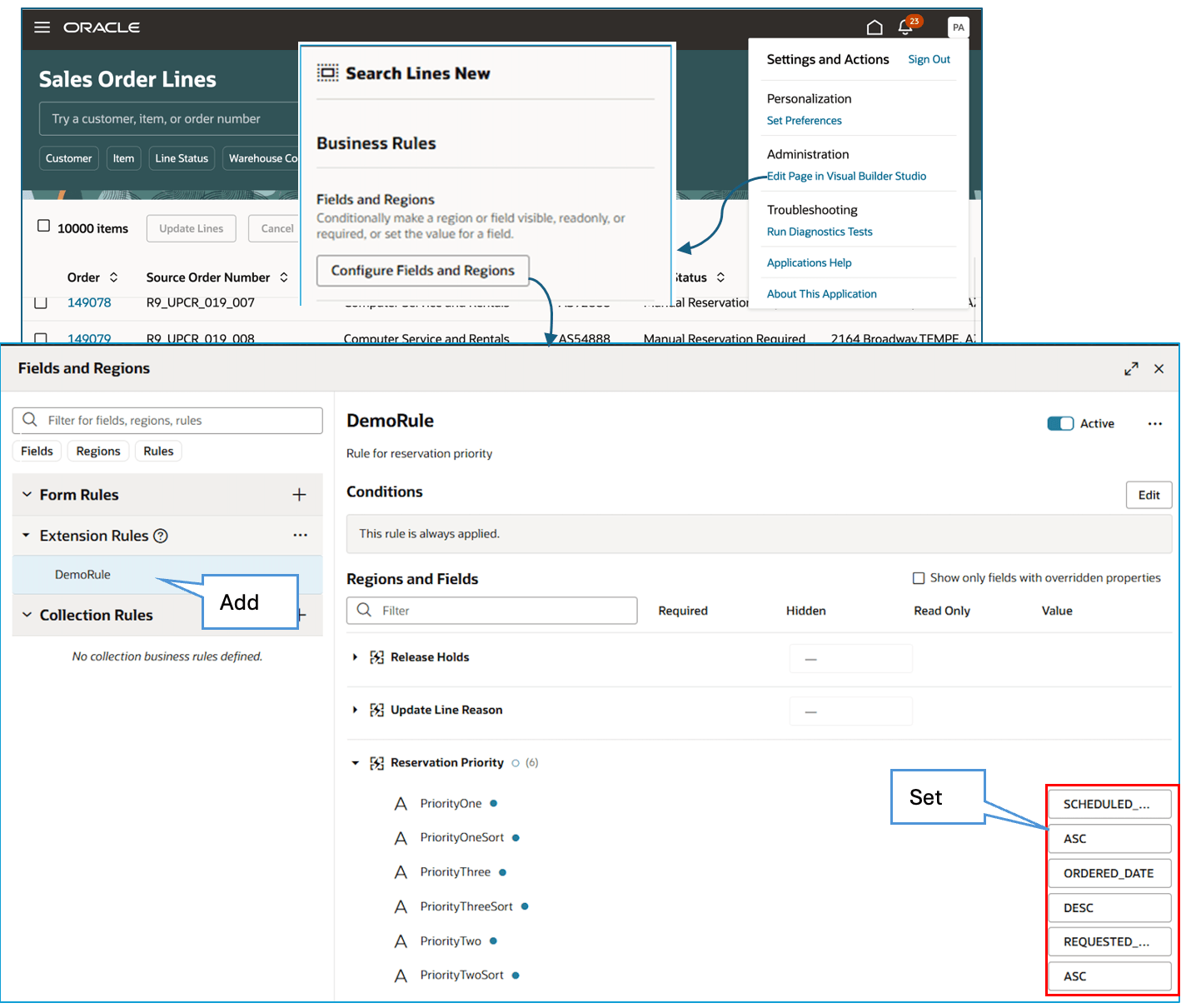
Task: Focus the Regions and Fields Filter box
Action: coord(491,610)
